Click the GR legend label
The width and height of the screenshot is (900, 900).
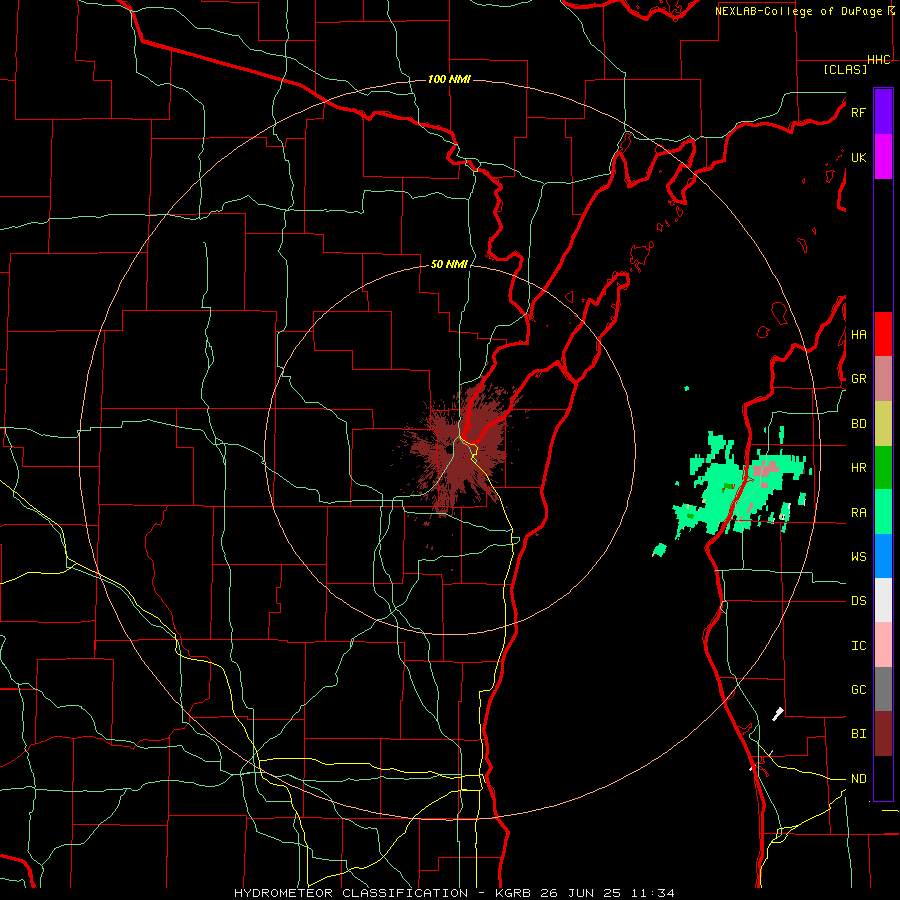pos(858,378)
